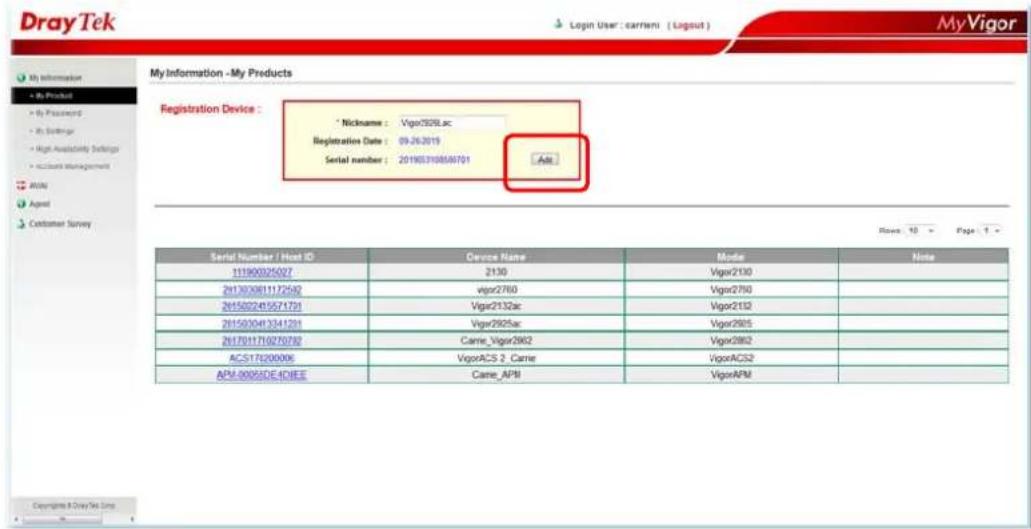Click the Logout link
This screenshot has height=529, width=1031.
[690, 25]
